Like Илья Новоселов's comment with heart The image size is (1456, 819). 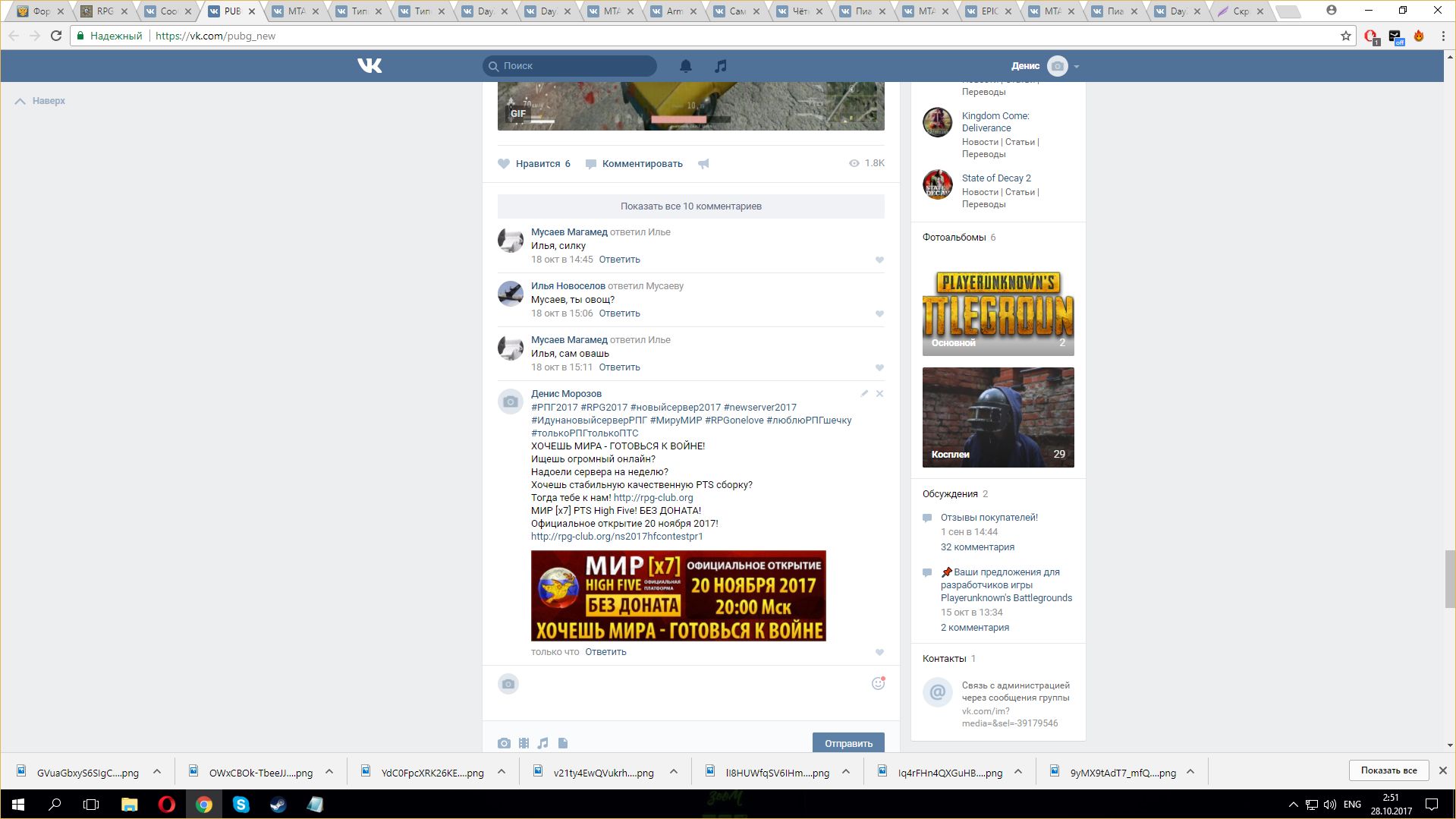click(x=879, y=313)
